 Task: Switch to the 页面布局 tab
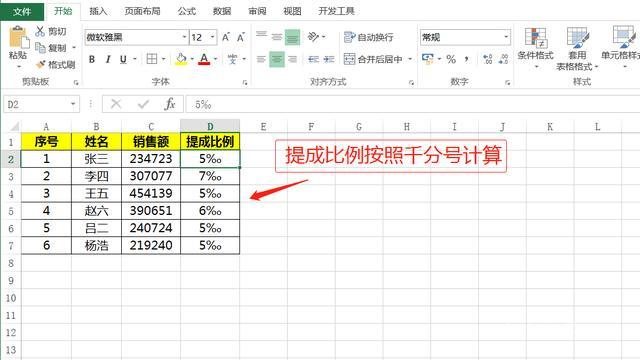click(142, 11)
